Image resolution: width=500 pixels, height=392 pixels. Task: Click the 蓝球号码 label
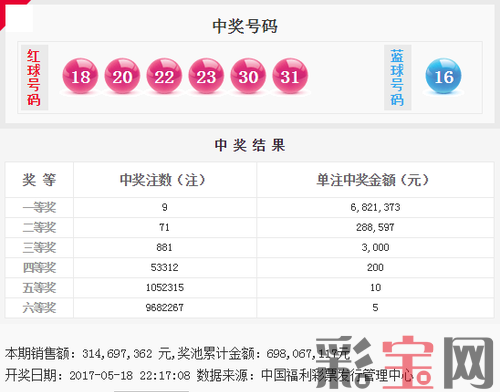(397, 78)
